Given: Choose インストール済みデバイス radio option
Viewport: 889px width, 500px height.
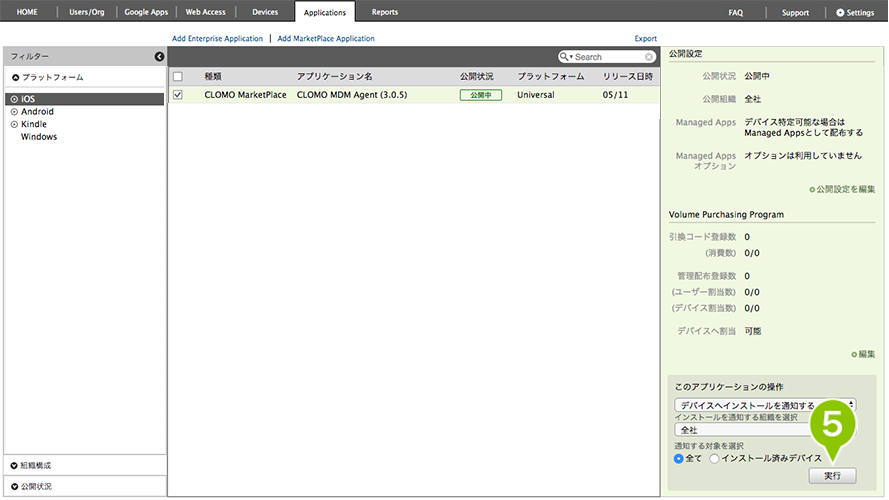Looking at the screenshot, I should coord(714,458).
